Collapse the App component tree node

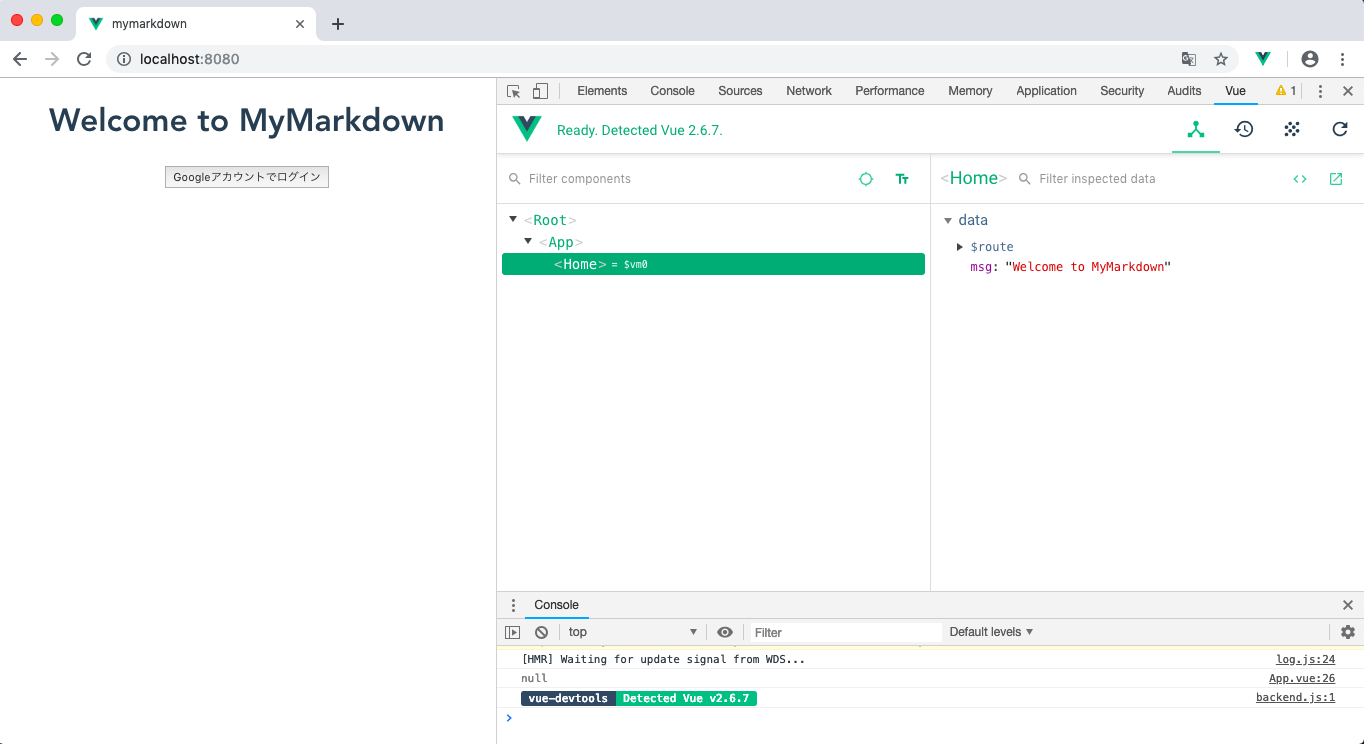[528, 241]
